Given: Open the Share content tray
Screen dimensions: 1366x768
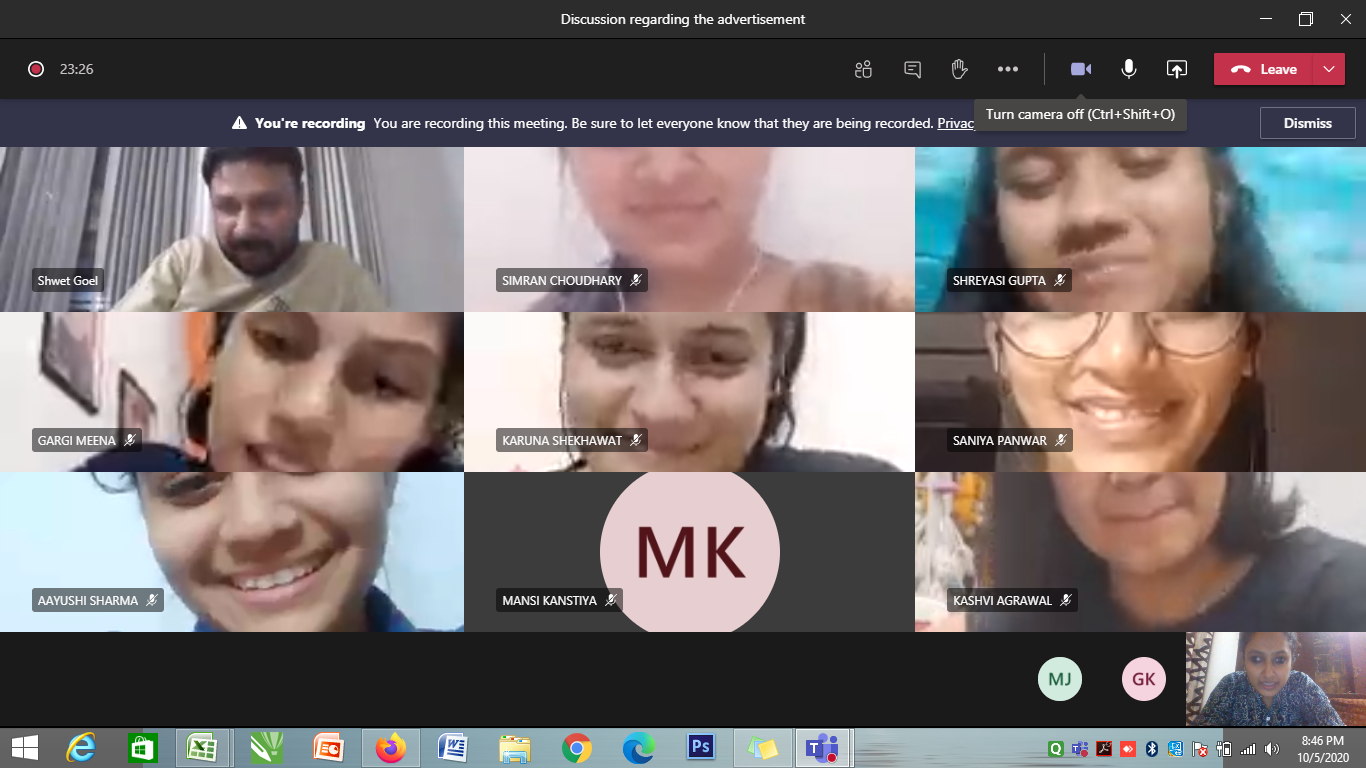Looking at the screenshot, I should coord(1176,69).
